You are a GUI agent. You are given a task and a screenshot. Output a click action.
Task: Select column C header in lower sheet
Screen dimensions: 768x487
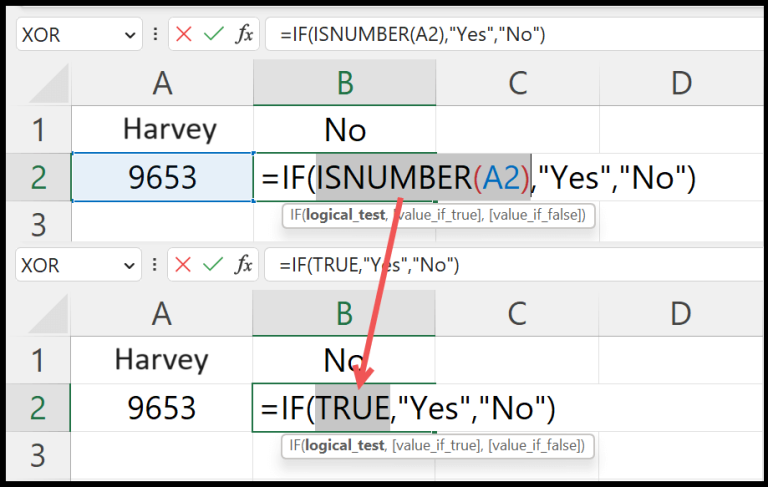(x=516, y=313)
